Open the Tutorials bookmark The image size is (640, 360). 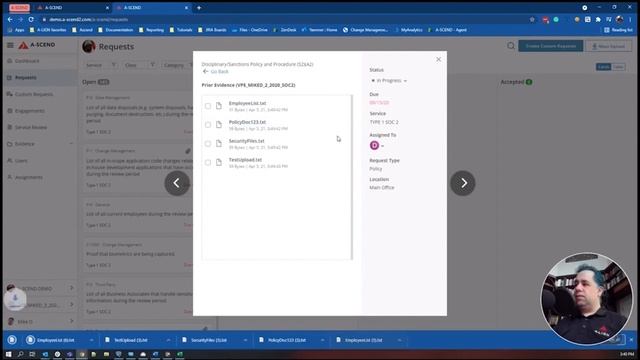pos(181,30)
